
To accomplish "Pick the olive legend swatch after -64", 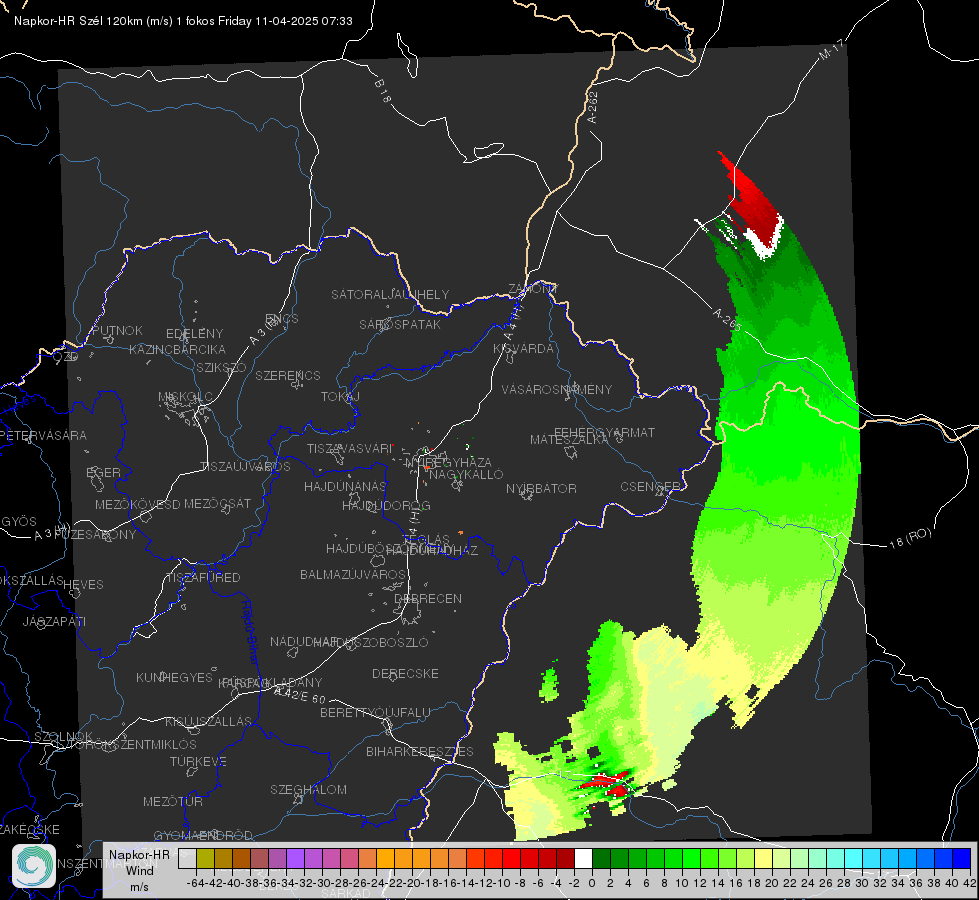I will [205, 858].
